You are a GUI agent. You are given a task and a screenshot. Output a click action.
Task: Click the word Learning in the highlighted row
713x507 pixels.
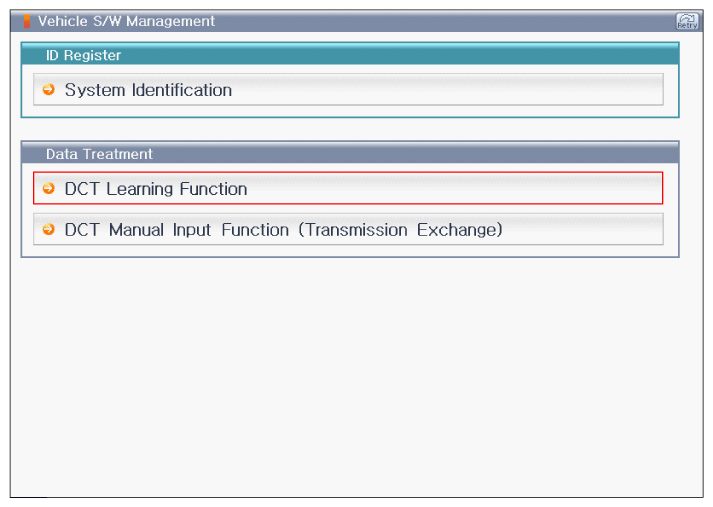coord(139,189)
